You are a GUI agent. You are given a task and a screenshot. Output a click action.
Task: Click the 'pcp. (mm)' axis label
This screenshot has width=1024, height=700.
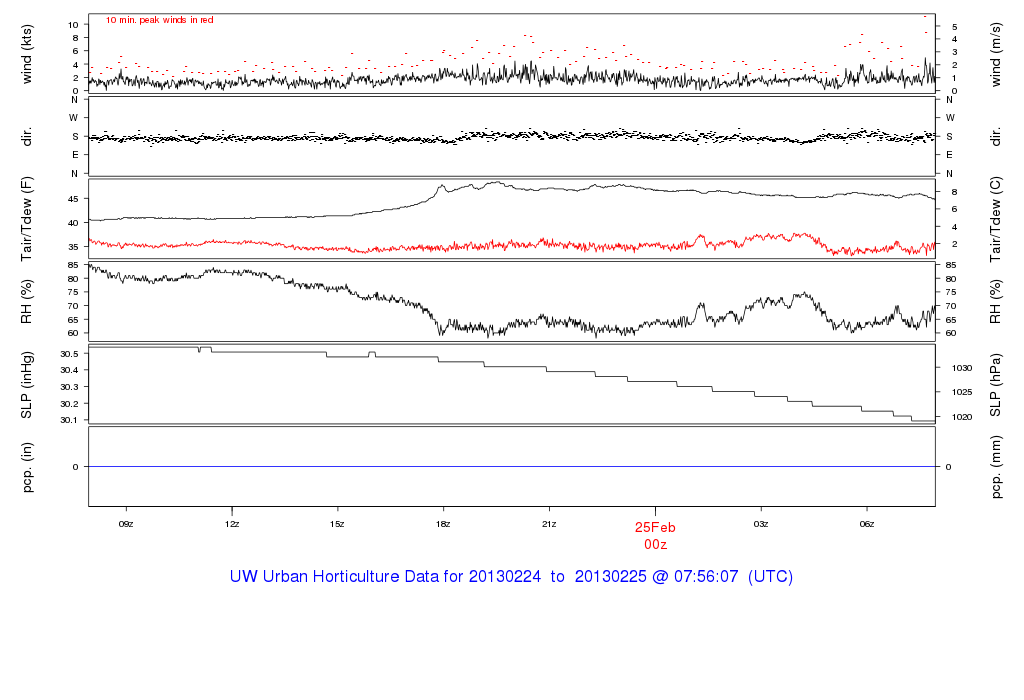point(995,468)
